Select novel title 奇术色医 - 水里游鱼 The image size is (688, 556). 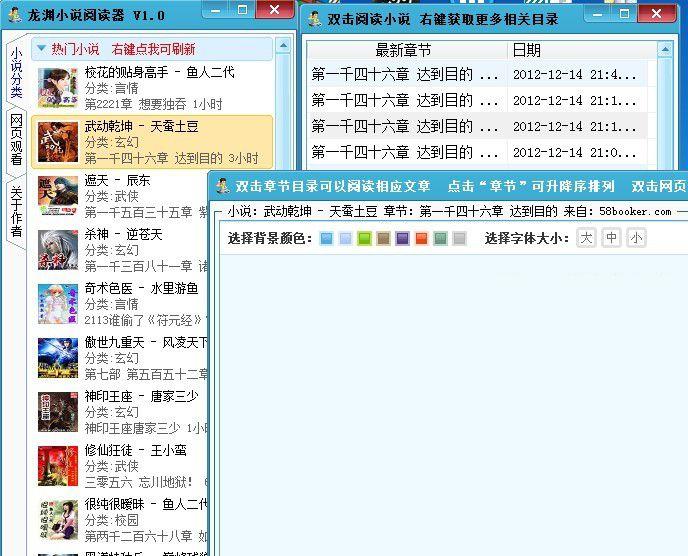pos(141,288)
